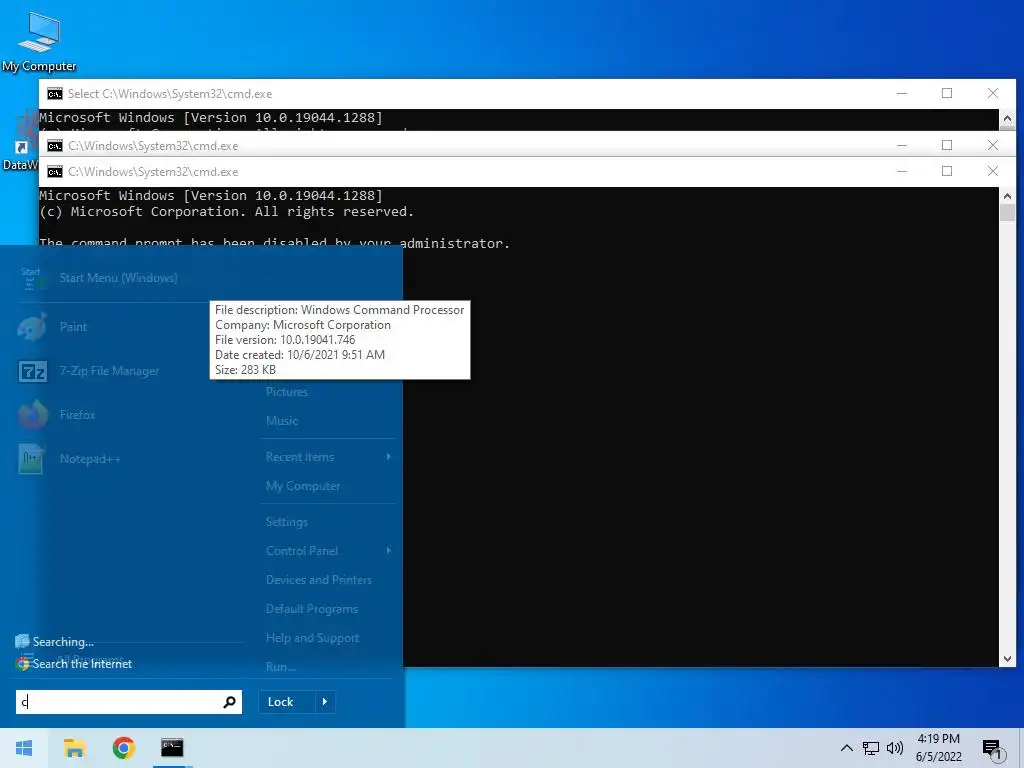Click scroll up arrow in 'Select' cmd window

click(x=1007, y=118)
